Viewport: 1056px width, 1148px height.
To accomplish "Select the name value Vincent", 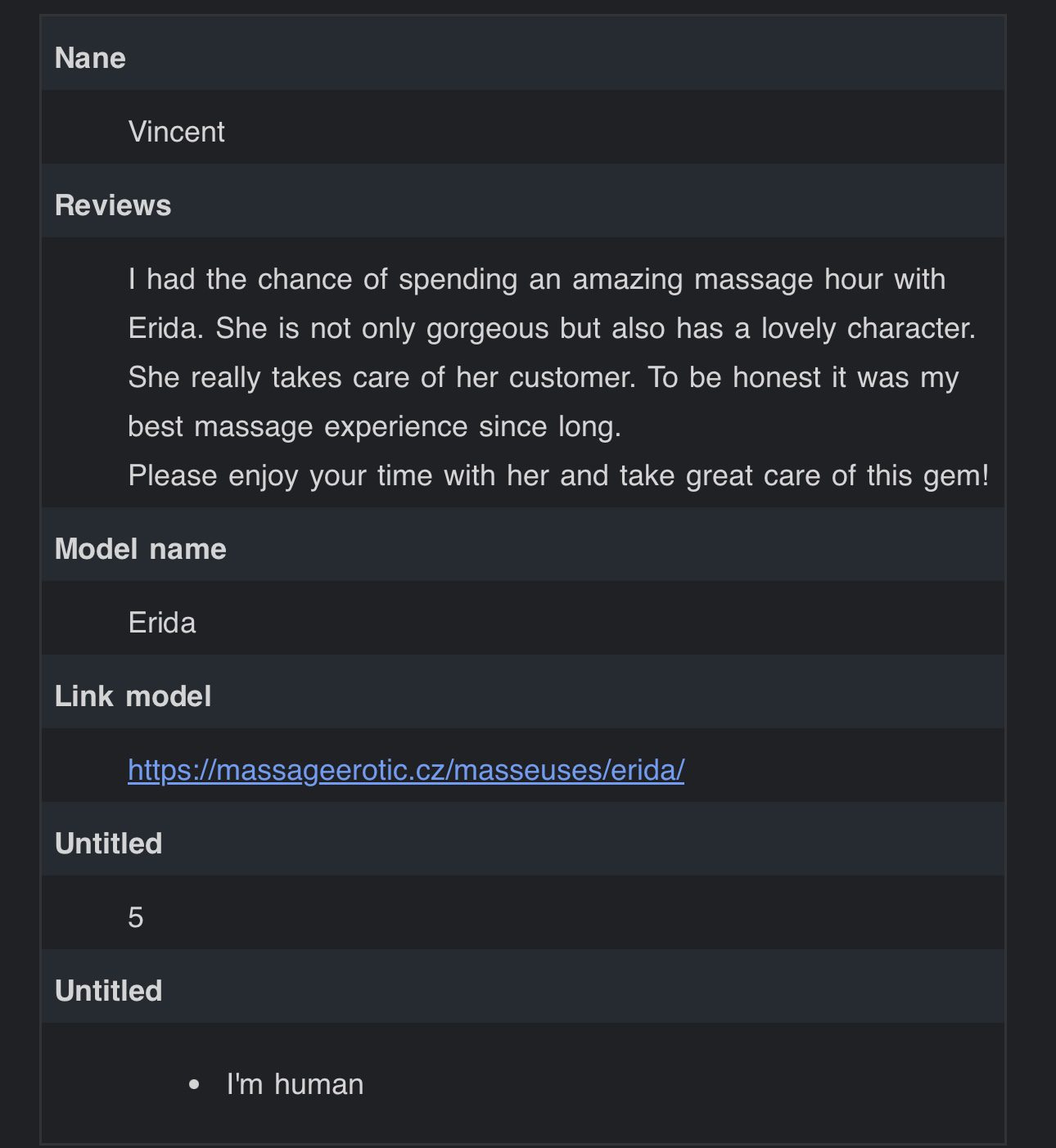I will tap(176, 132).
